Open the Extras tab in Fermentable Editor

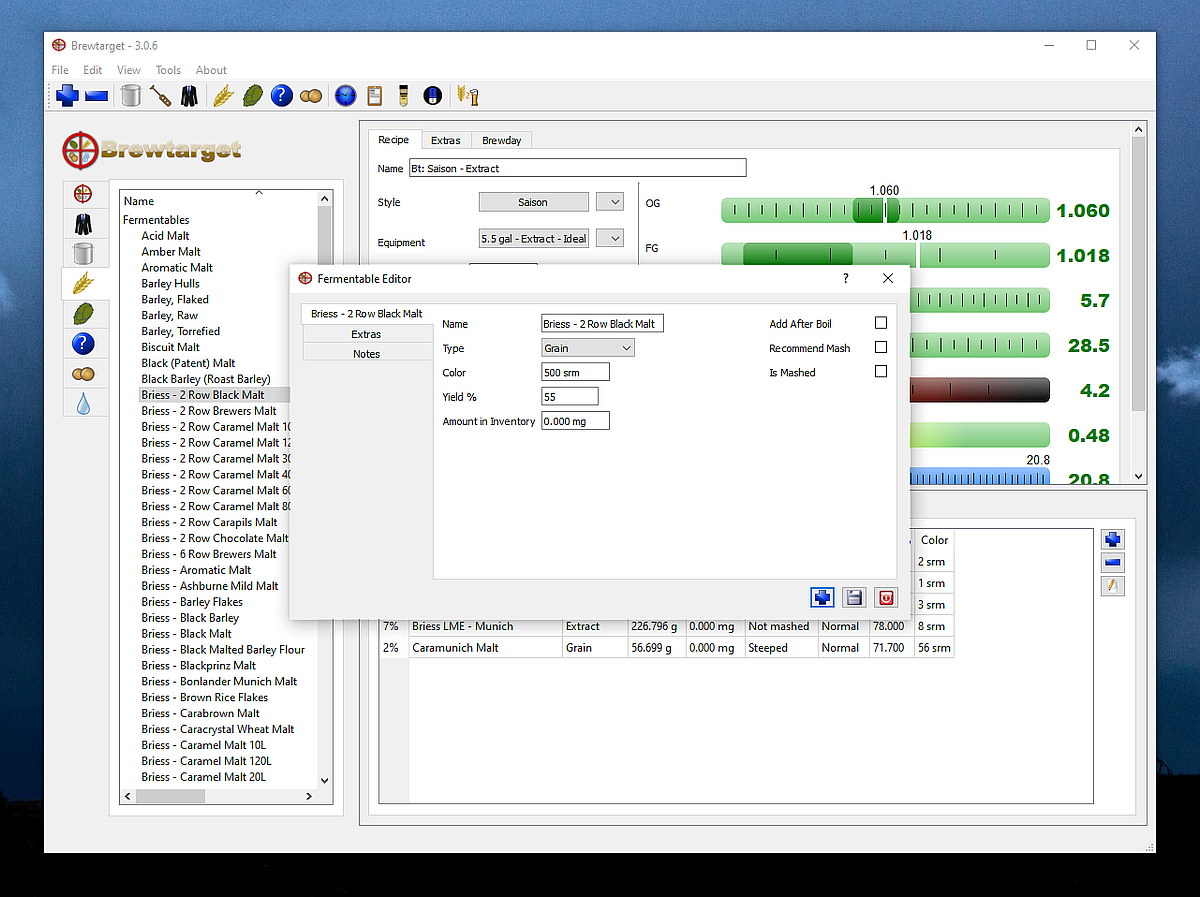tap(366, 334)
